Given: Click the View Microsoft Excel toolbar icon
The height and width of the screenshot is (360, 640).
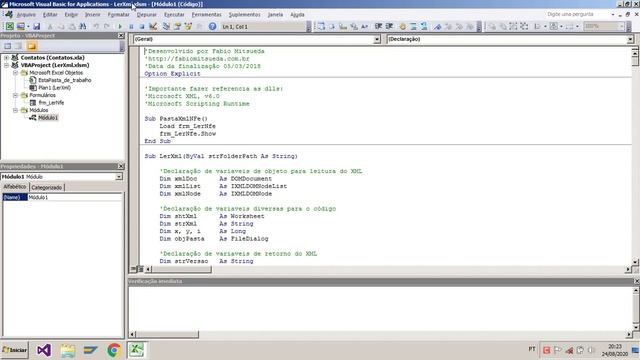Looking at the screenshot, I should pyautogui.click(x=9, y=27).
